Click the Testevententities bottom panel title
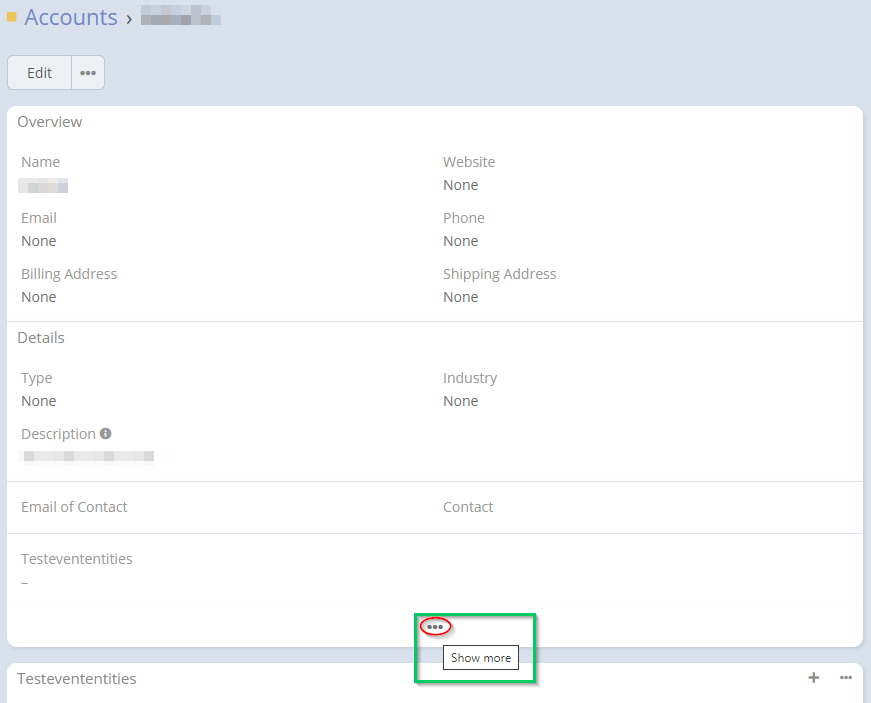This screenshot has width=871, height=703. point(77,679)
